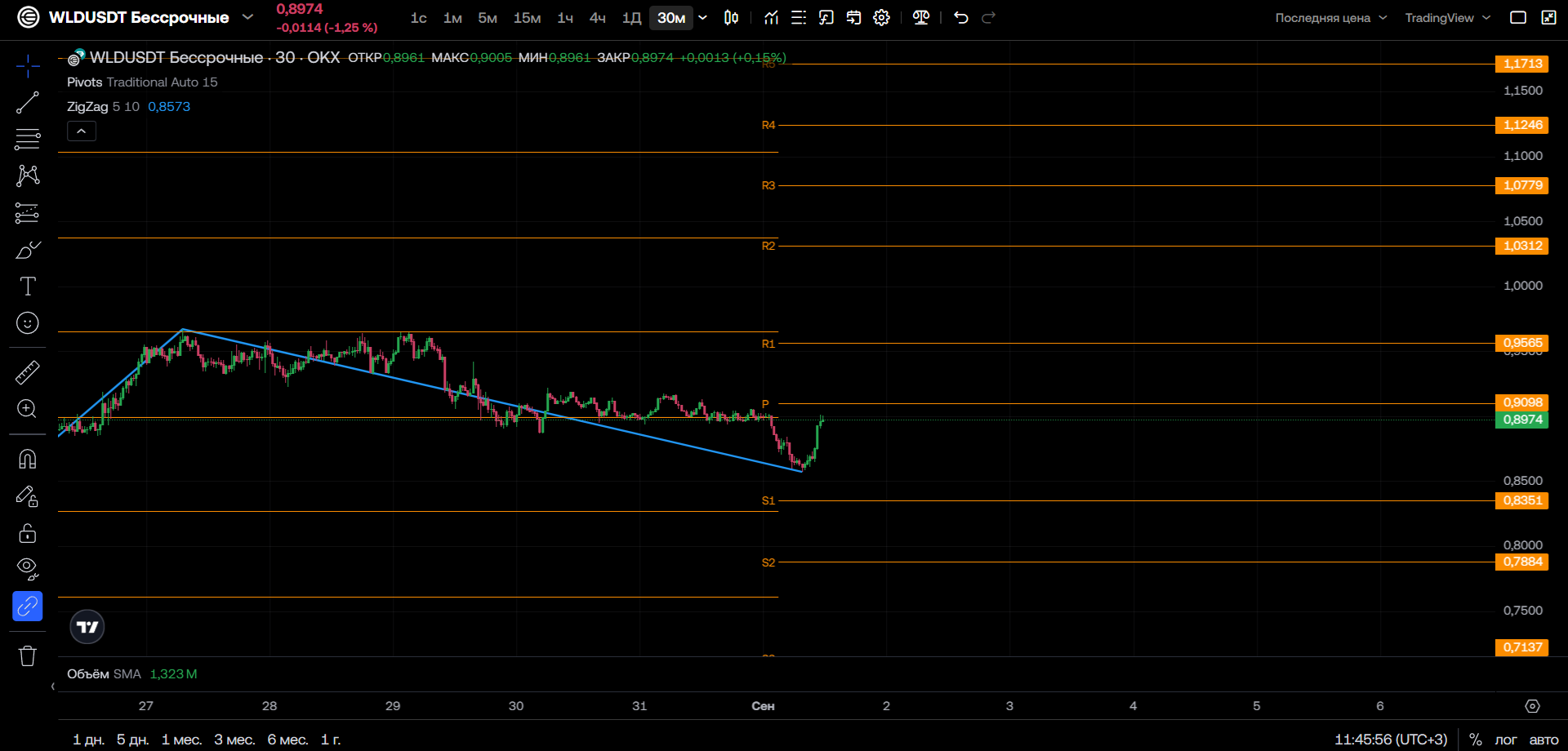The height and width of the screenshot is (751, 1568).
Task: Activate the magnet mode icon
Action: coord(28,459)
